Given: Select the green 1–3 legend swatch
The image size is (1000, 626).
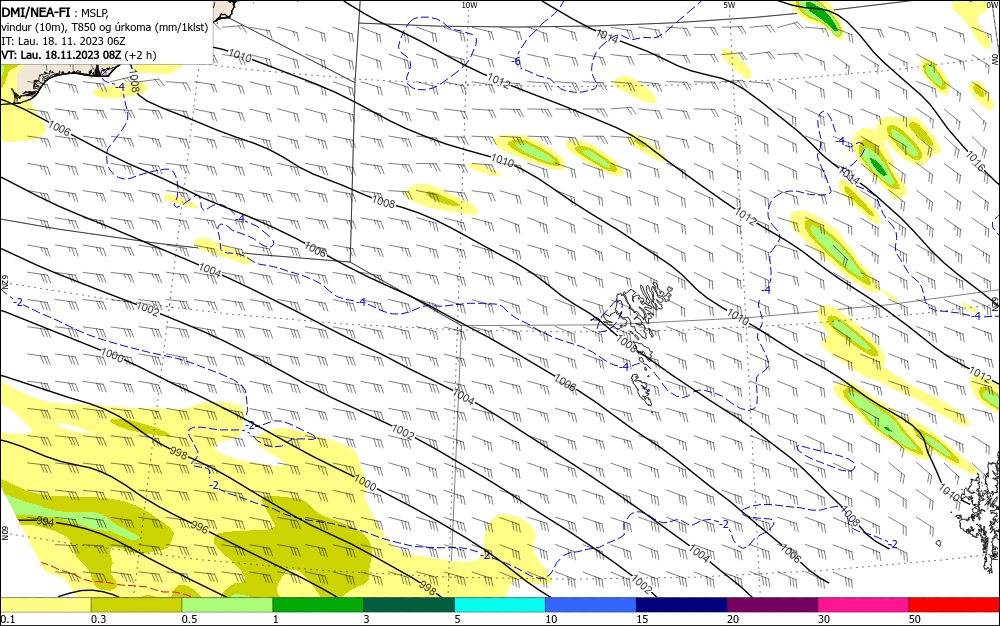Looking at the screenshot, I should 318,605.
